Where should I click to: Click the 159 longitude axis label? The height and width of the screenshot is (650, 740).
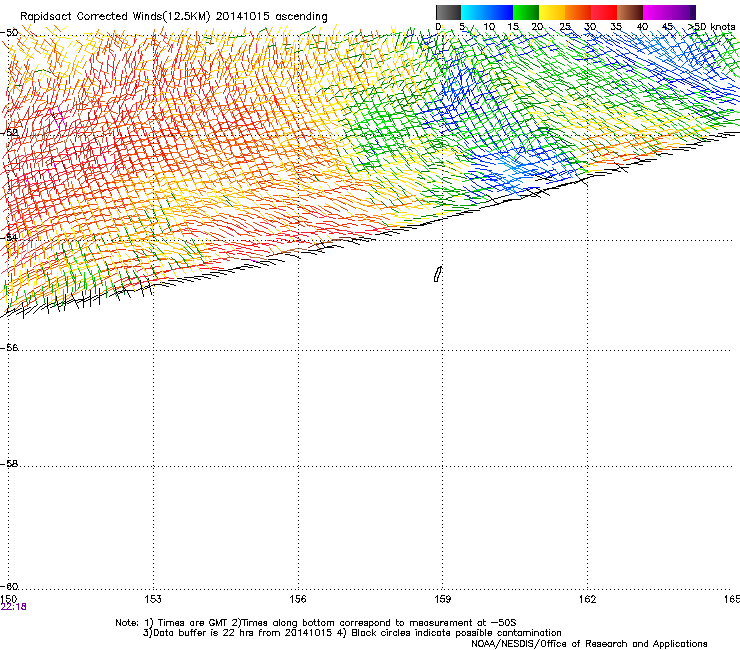[443, 599]
